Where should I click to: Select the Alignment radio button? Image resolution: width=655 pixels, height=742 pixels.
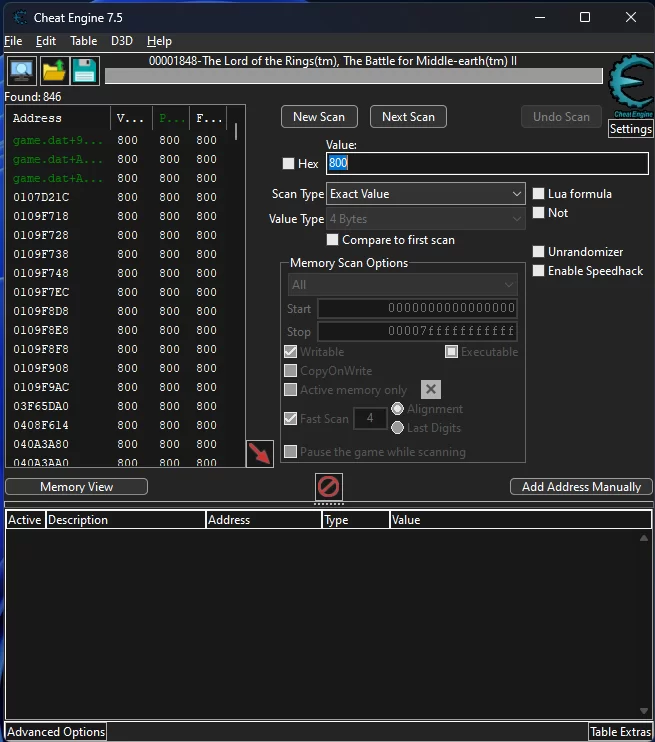[x=398, y=408]
